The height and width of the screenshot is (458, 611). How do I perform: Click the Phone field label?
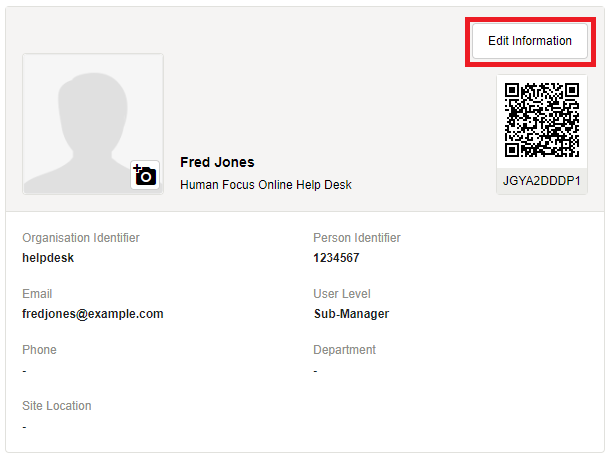[x=39, y=350]
